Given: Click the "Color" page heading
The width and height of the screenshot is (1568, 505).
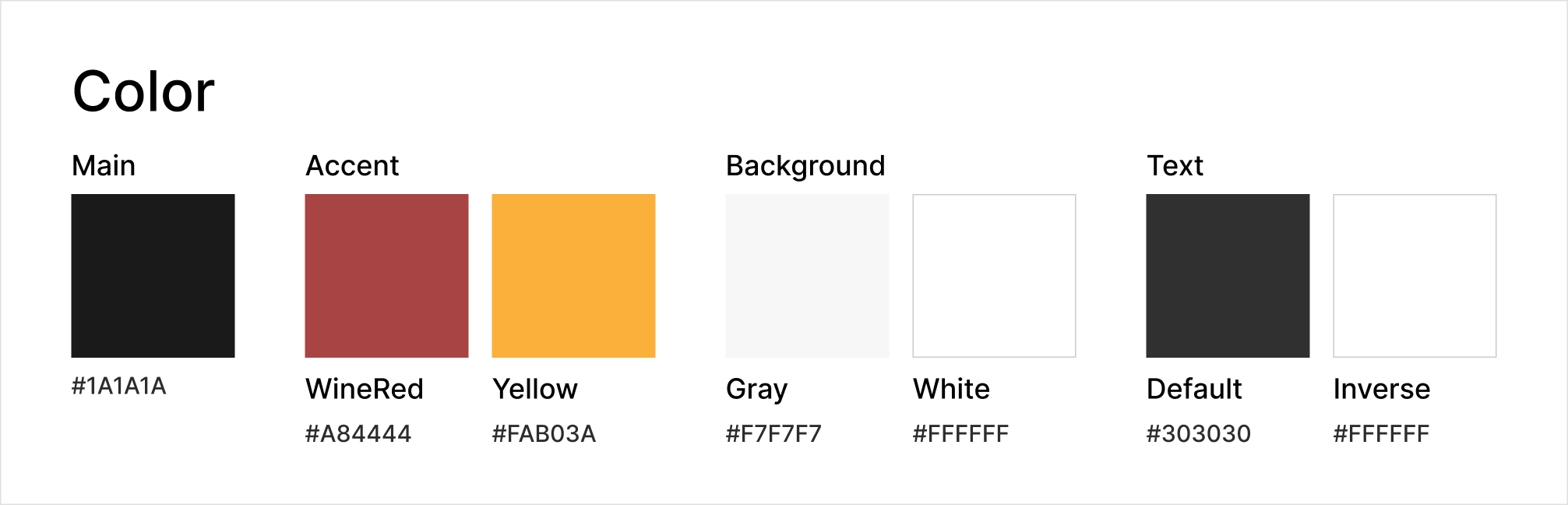Looking at the screenshot, I should (x=143, y=92).
